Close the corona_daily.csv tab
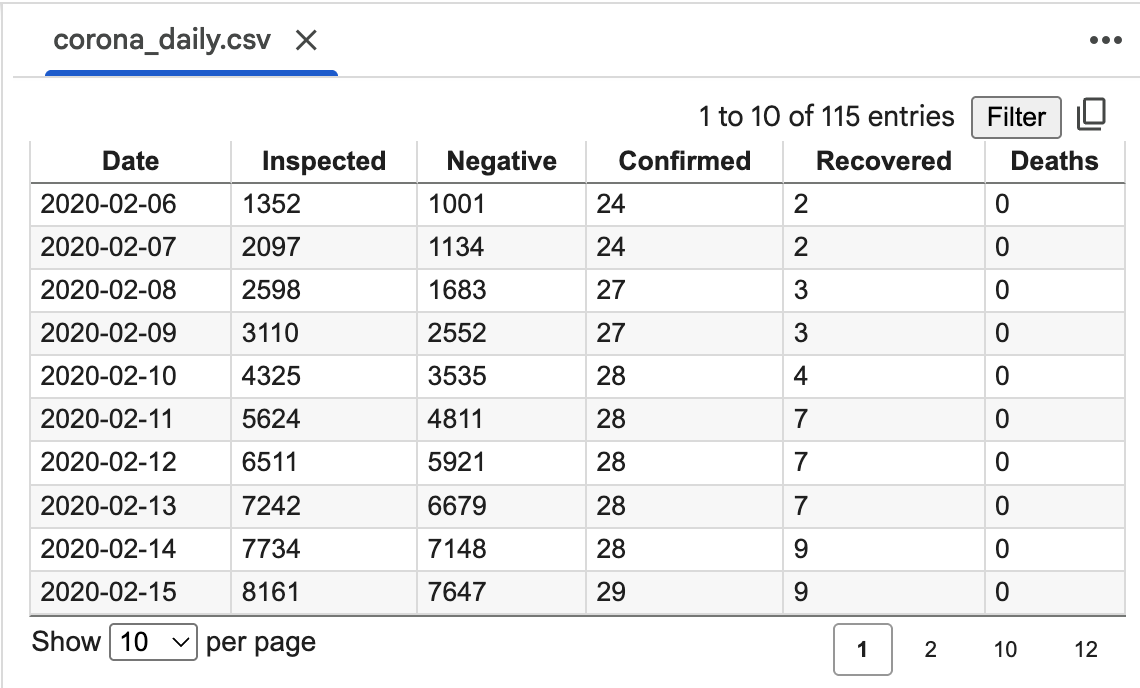Viewport: 1140px width, 688px height. (x=306, y=41)
